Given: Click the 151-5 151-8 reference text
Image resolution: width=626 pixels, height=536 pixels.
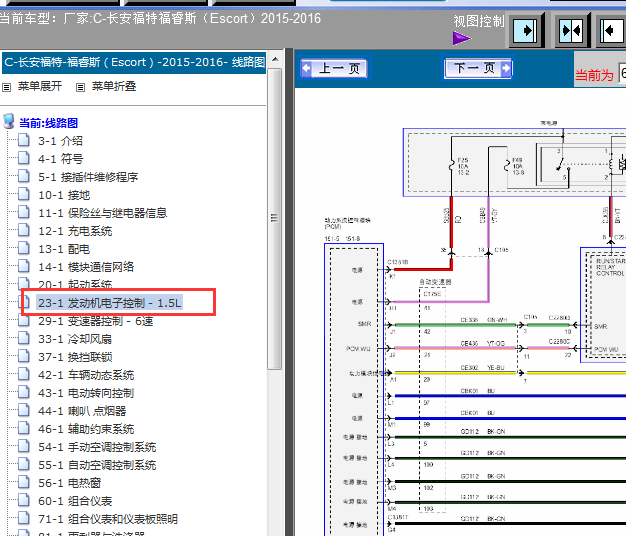Looking at the screenshot, I should tap(342, 239).
